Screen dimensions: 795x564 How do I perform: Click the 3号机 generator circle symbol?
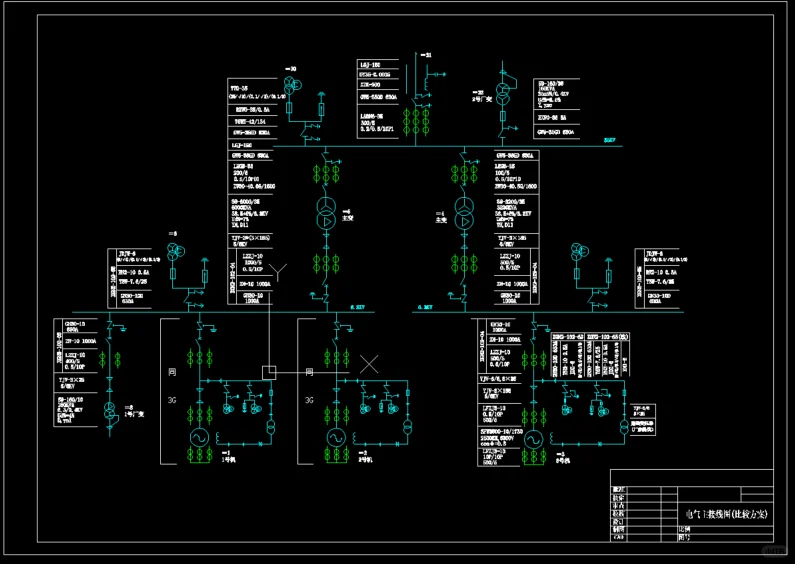pyautogui.click(x=533, y=440)
